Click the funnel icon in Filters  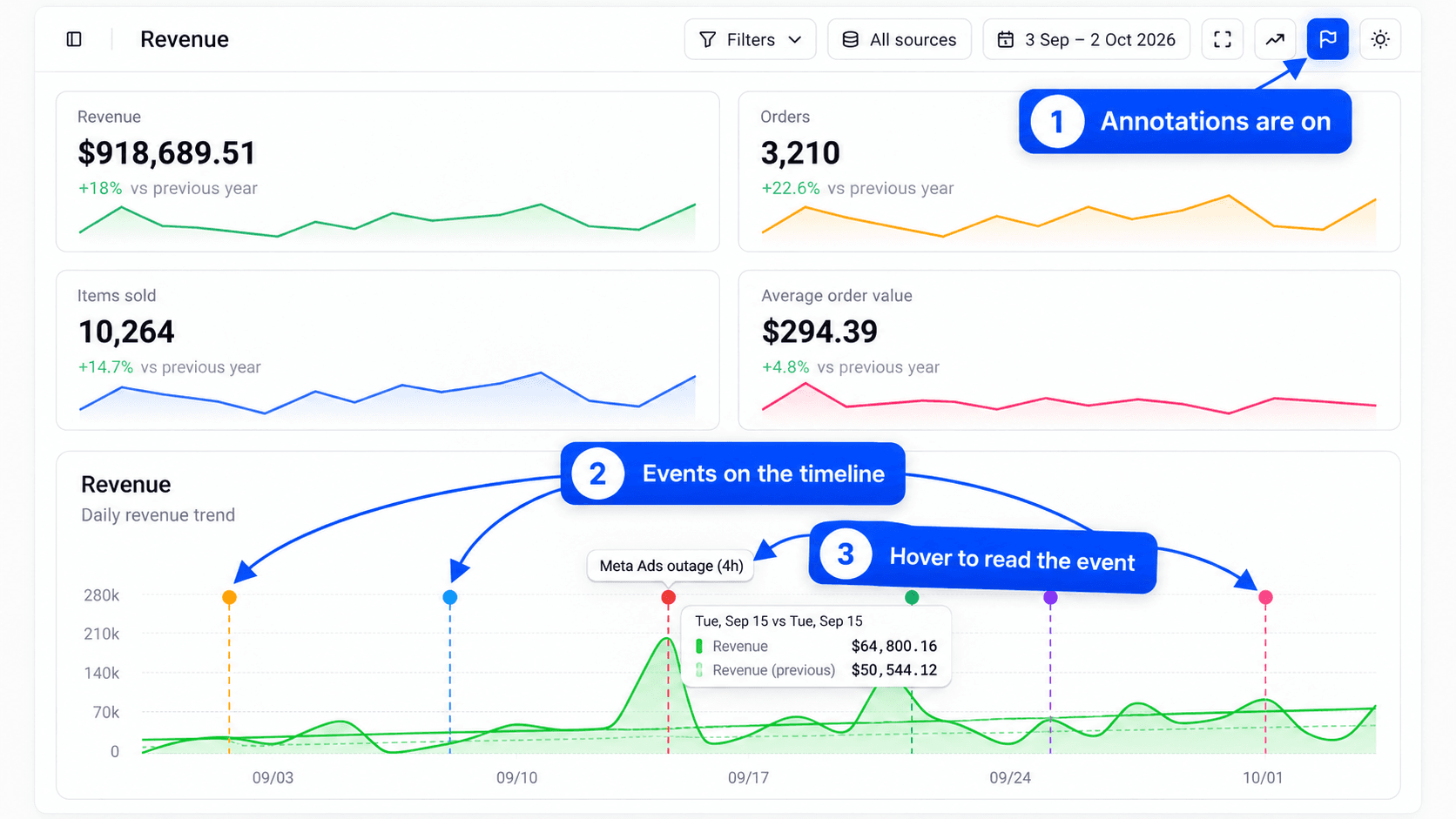coord(707,39)
